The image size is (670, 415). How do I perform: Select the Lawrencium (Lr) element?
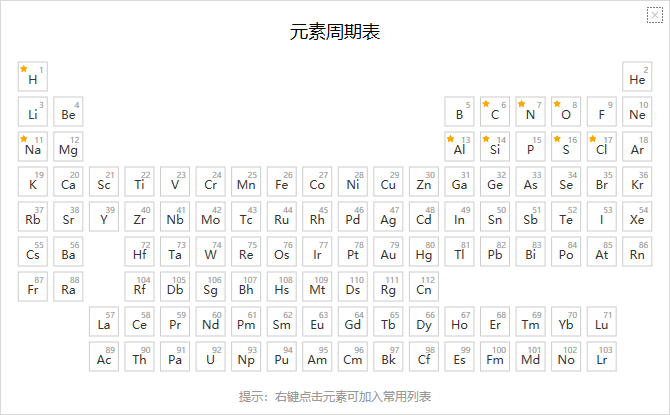click(x=602, y=357)
